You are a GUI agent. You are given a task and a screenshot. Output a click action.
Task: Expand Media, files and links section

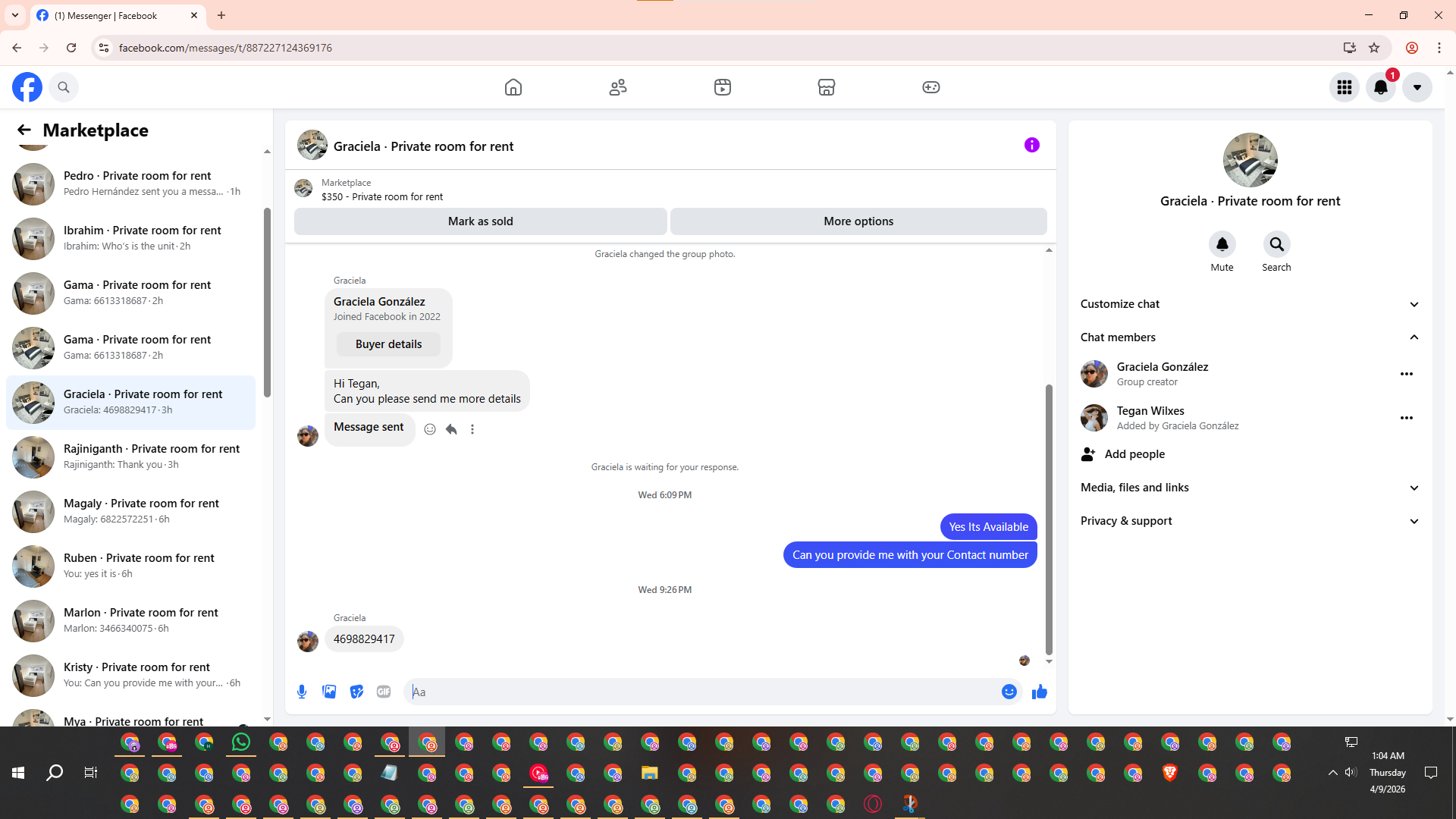(1414, 488)
